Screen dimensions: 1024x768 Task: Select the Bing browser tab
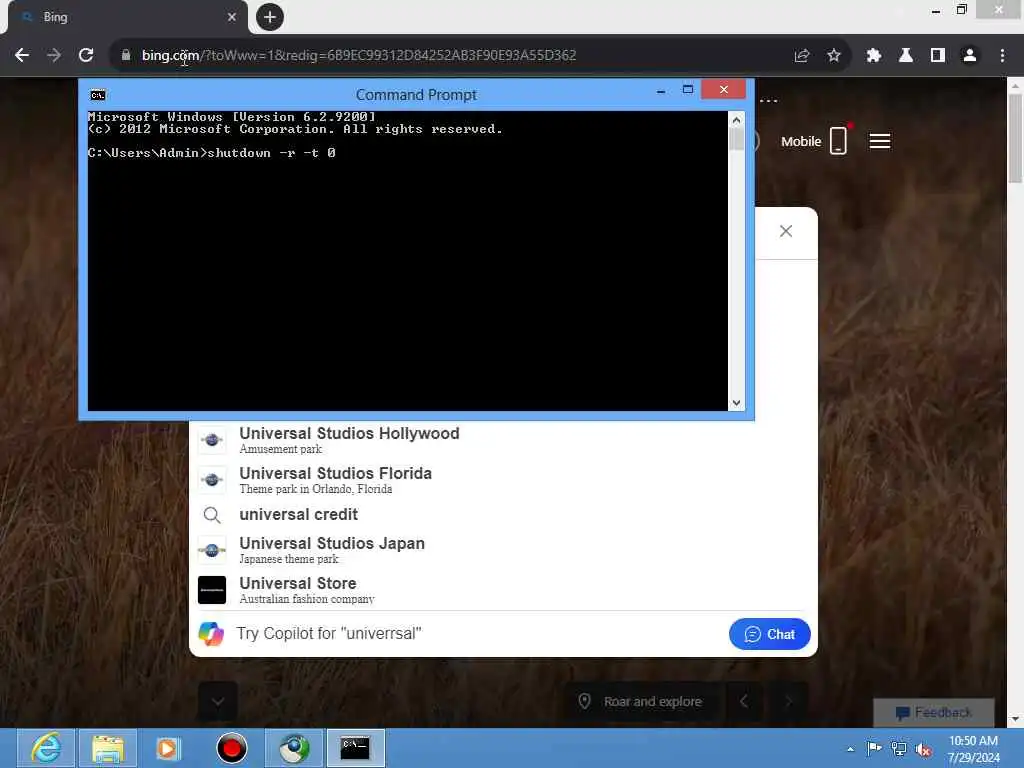click(127, 17)
